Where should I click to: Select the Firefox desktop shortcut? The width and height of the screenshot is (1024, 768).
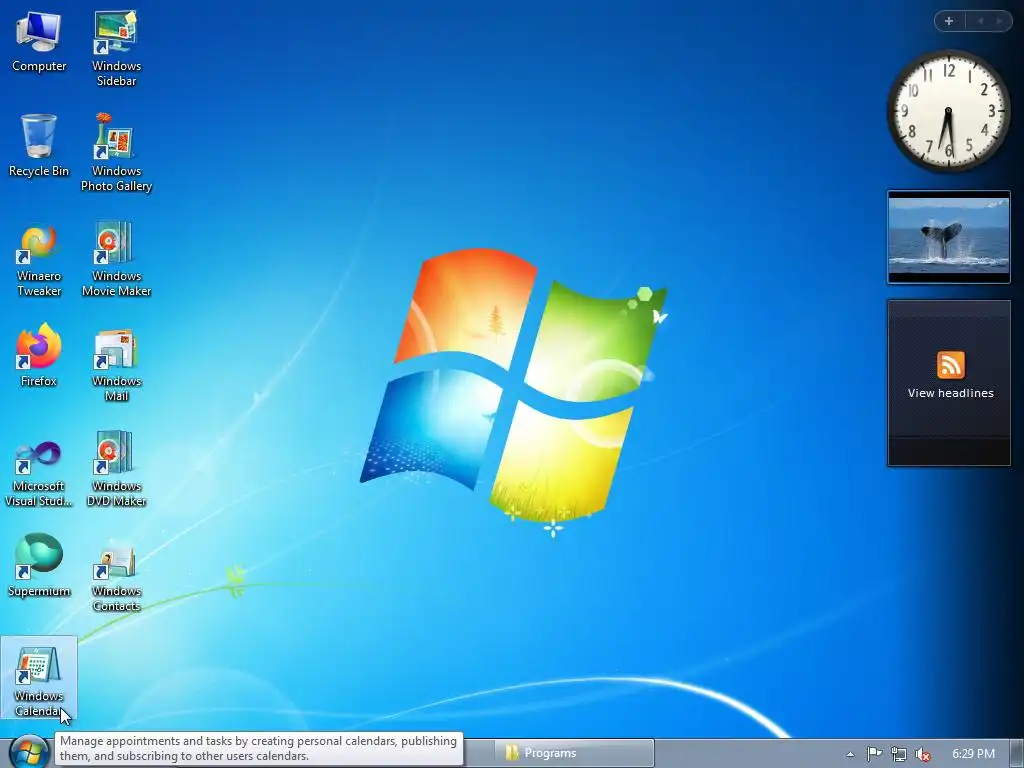click(39, 355)
